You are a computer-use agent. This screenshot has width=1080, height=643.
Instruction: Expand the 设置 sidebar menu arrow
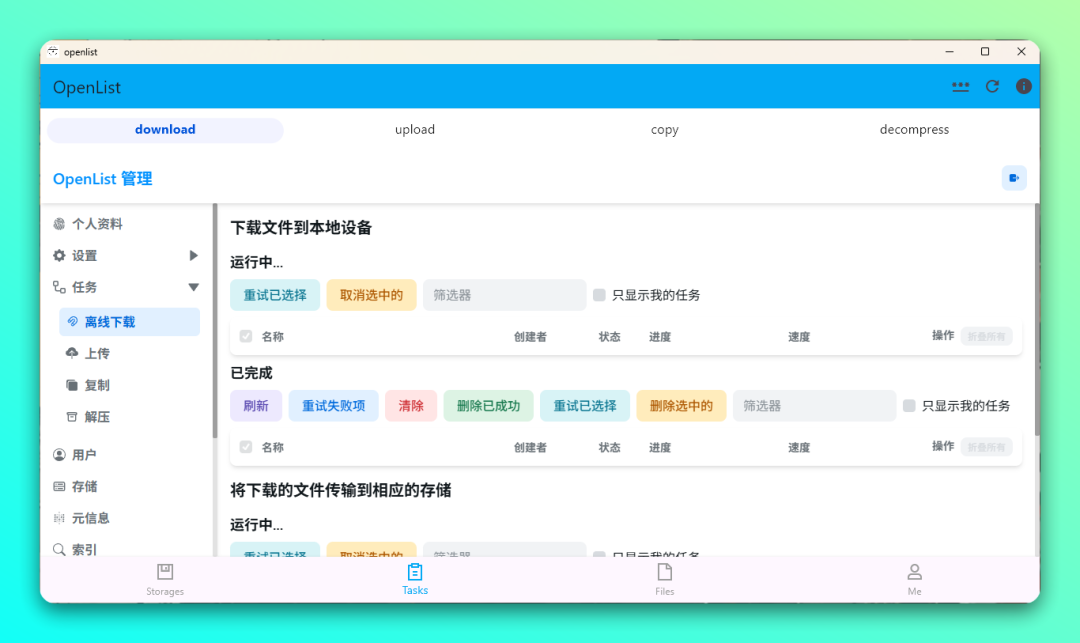[194, 256]
